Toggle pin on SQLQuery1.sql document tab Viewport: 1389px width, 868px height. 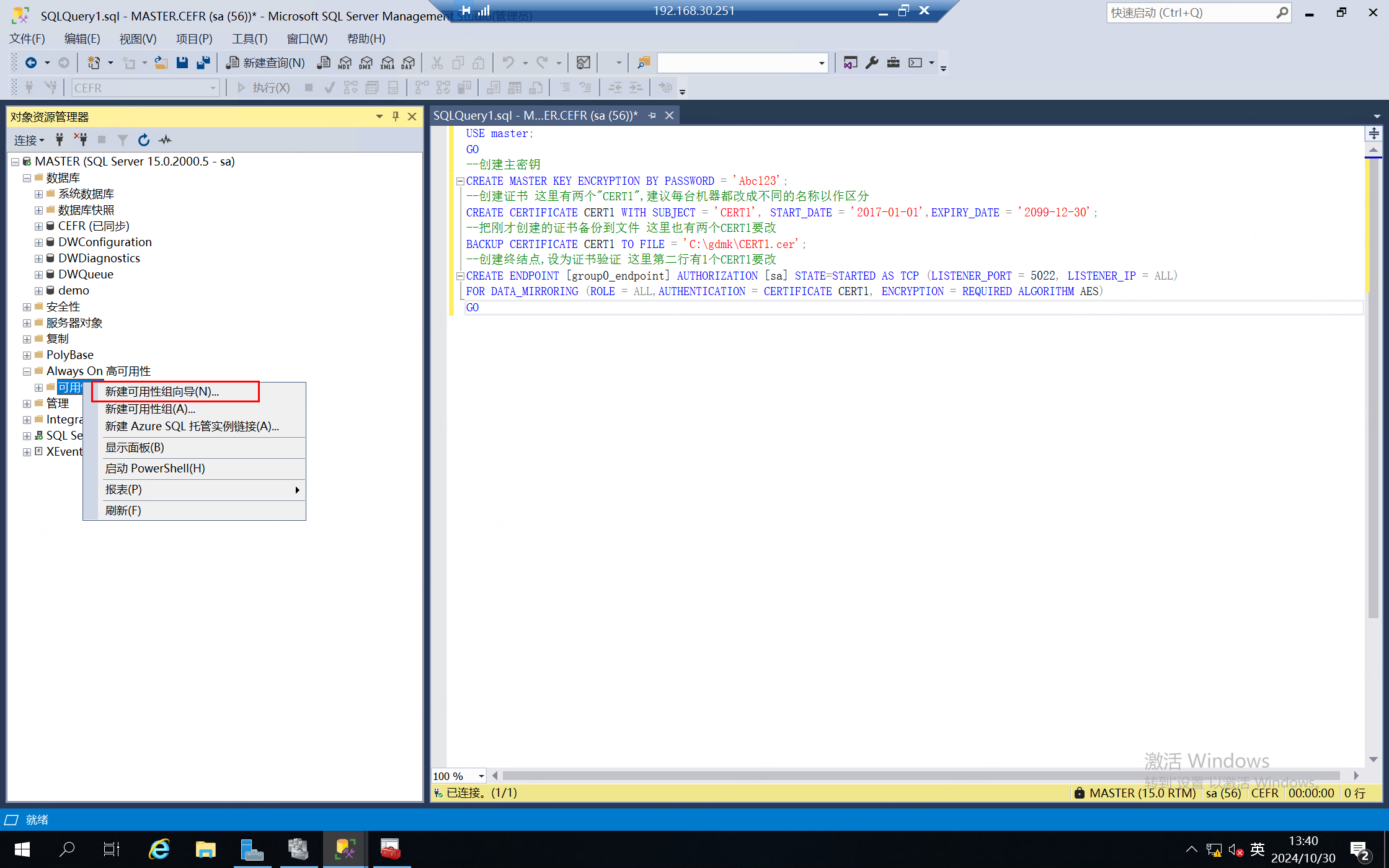pos(652,115)
